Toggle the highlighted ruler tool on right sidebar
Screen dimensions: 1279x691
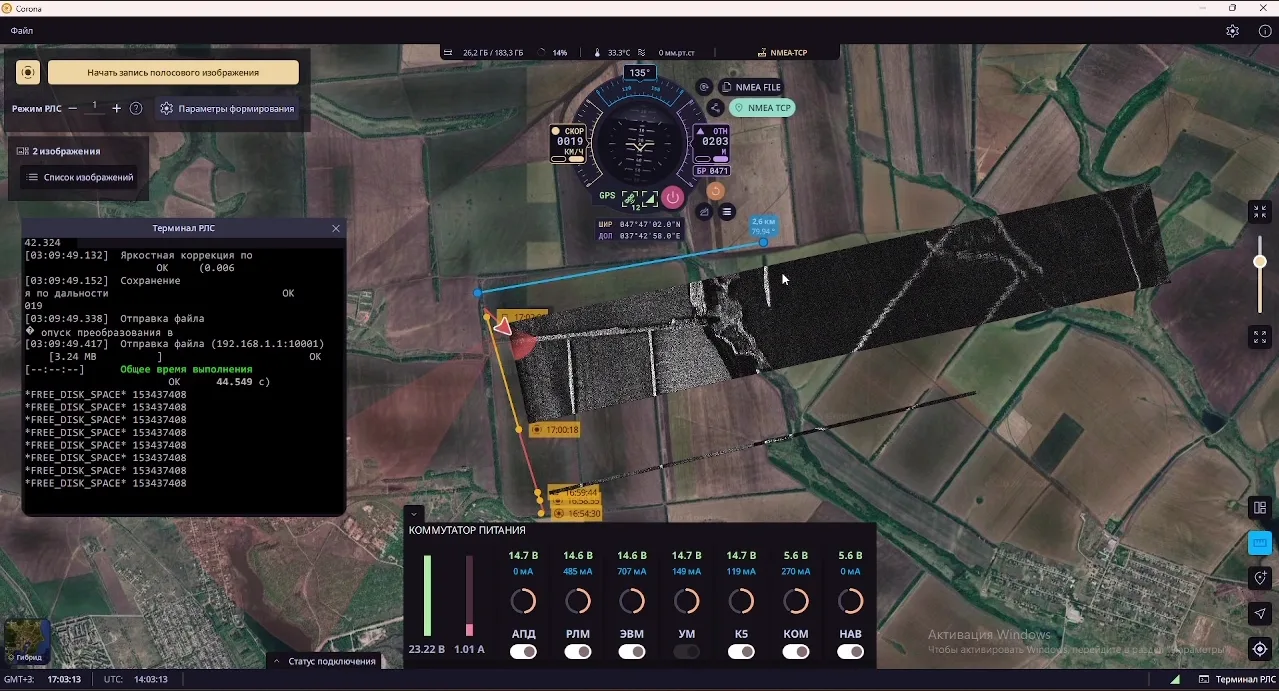(1260, 543)
